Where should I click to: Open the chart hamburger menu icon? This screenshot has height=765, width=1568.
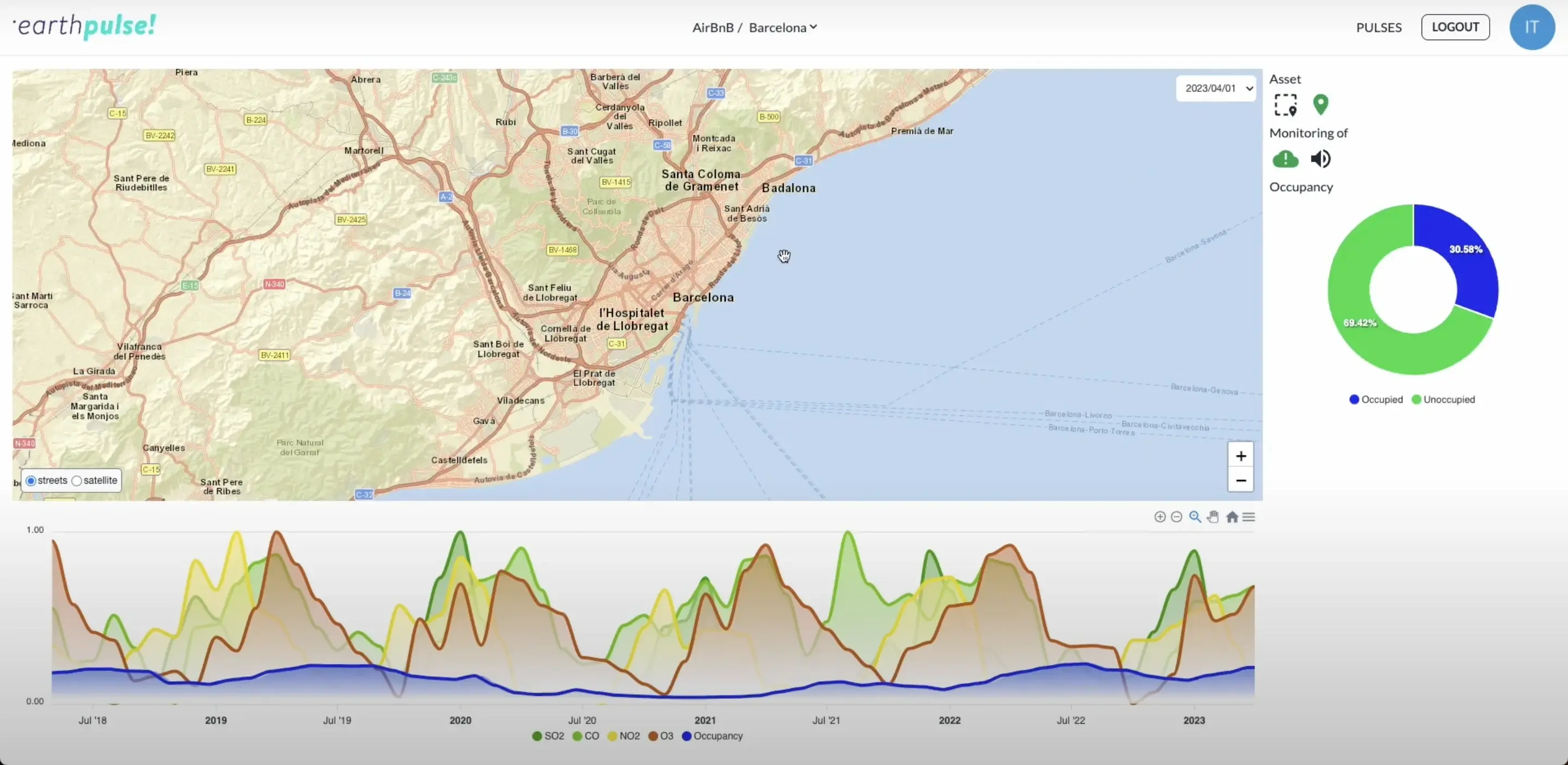pos(1248,516)
